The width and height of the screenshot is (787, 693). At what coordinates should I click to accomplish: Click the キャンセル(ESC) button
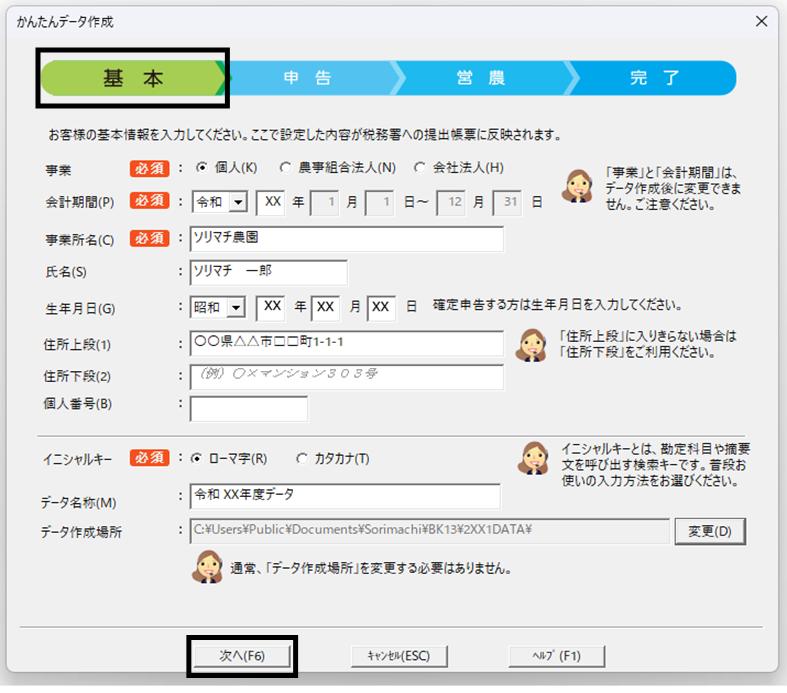tap(399, 656)
